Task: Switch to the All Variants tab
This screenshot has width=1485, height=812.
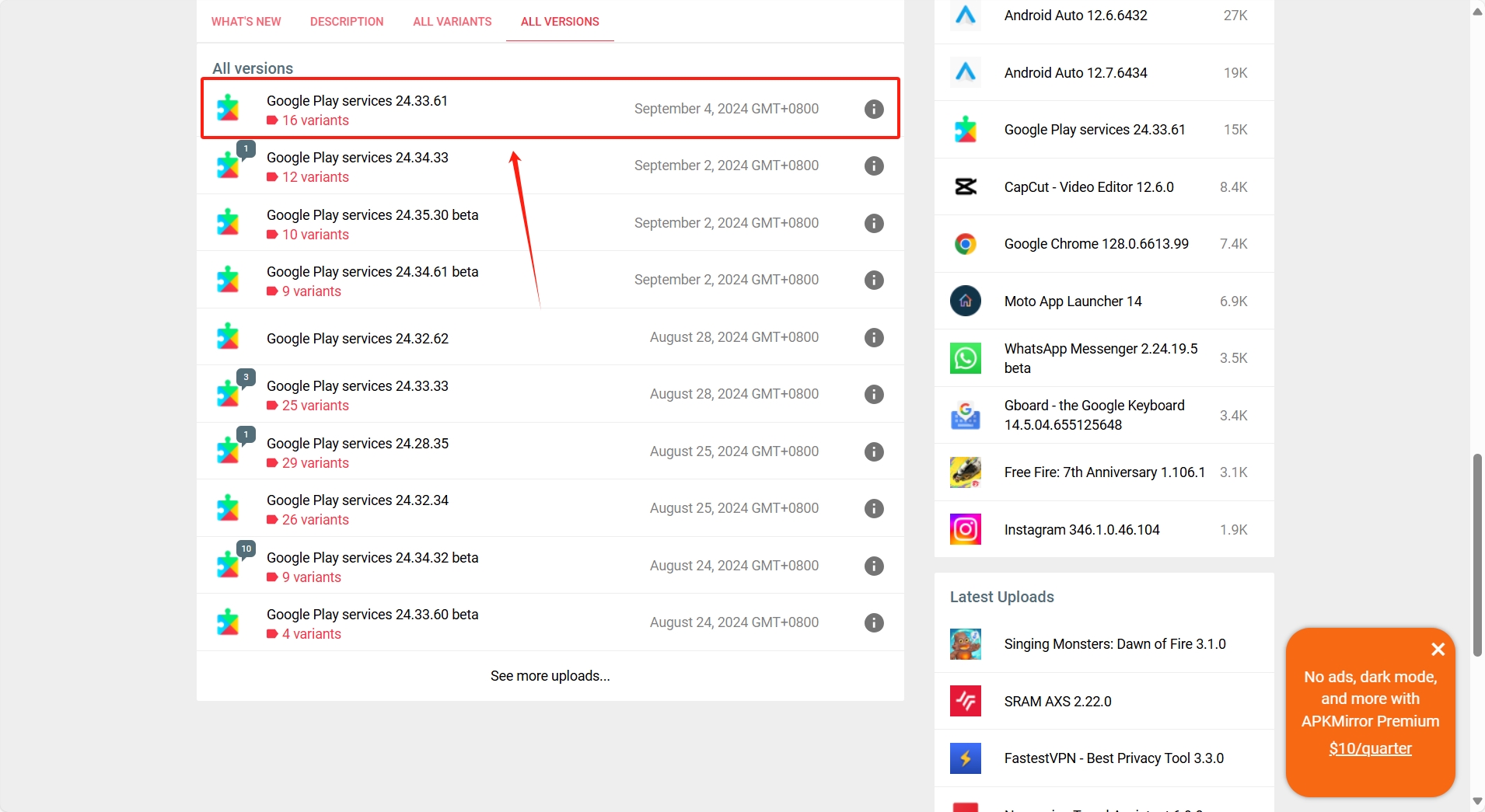Action: pyautogui.click(x=452, y=22)
